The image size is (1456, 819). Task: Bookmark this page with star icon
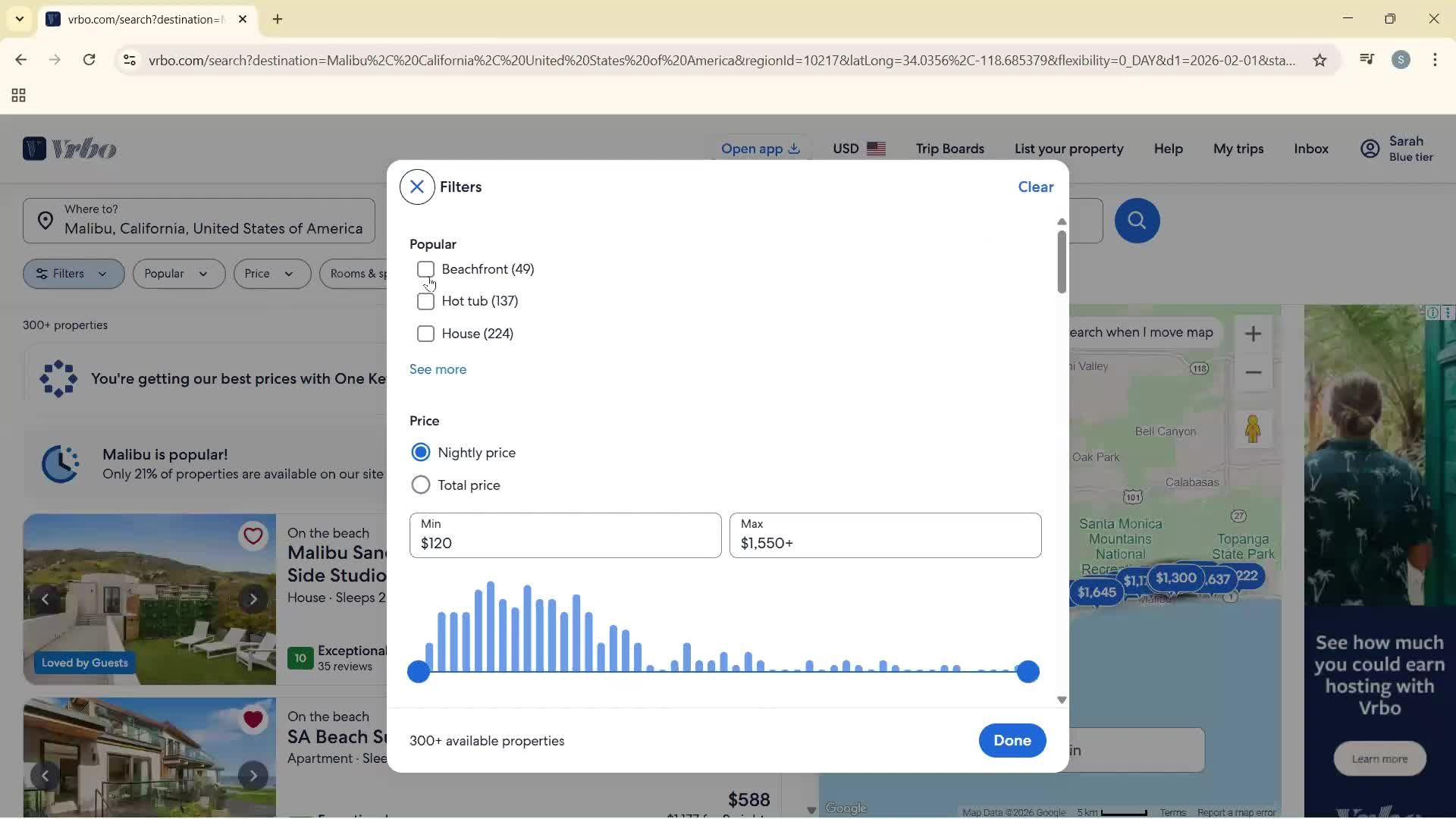(1319, 60)
